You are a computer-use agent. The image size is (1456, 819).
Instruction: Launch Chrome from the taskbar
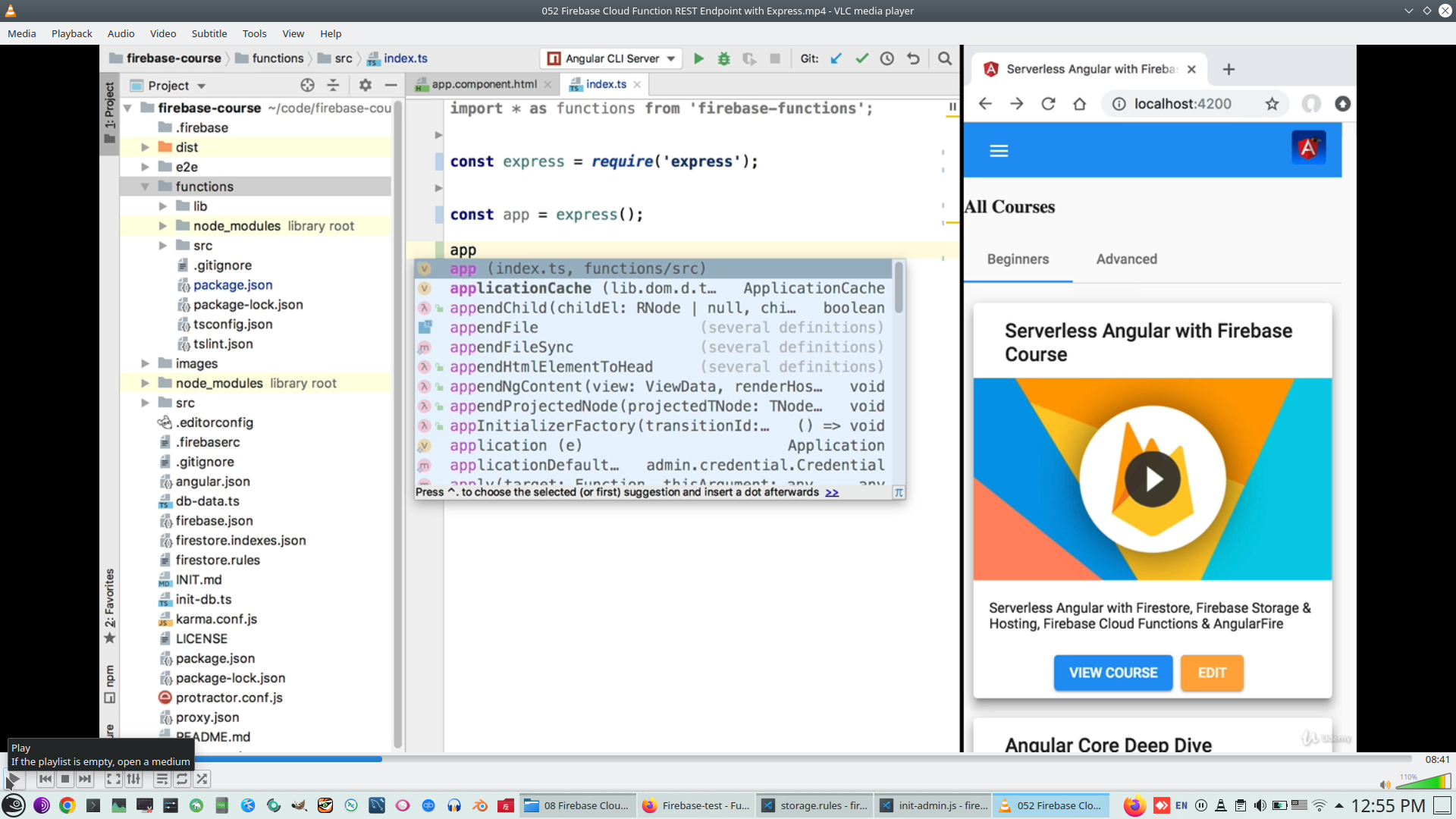pyautogui.click(x=67, y=805)
